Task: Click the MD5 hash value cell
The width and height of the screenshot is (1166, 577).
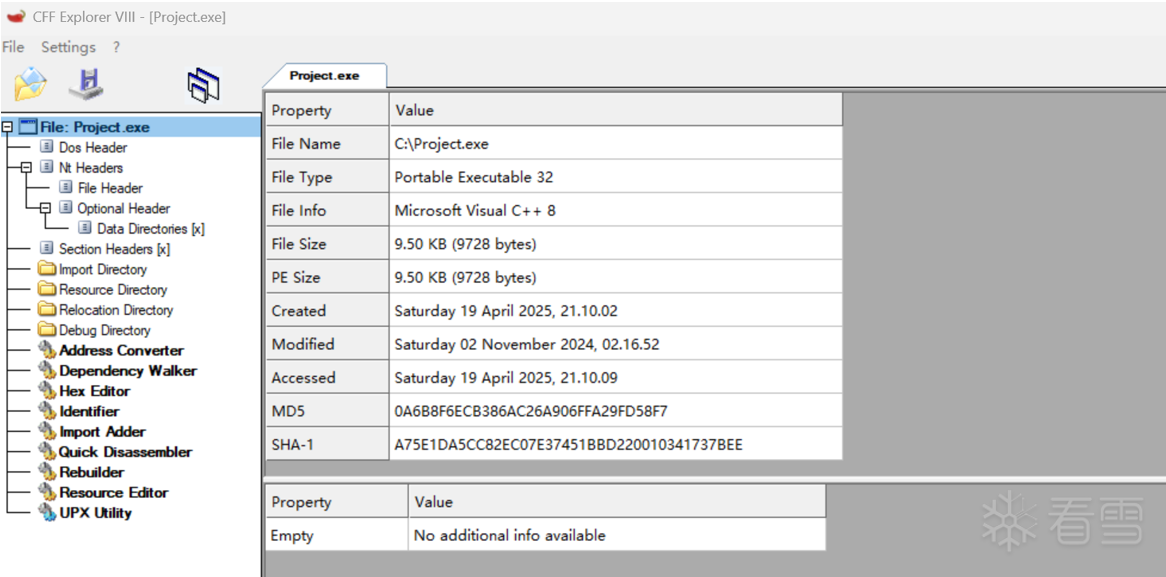Action: 530,411
